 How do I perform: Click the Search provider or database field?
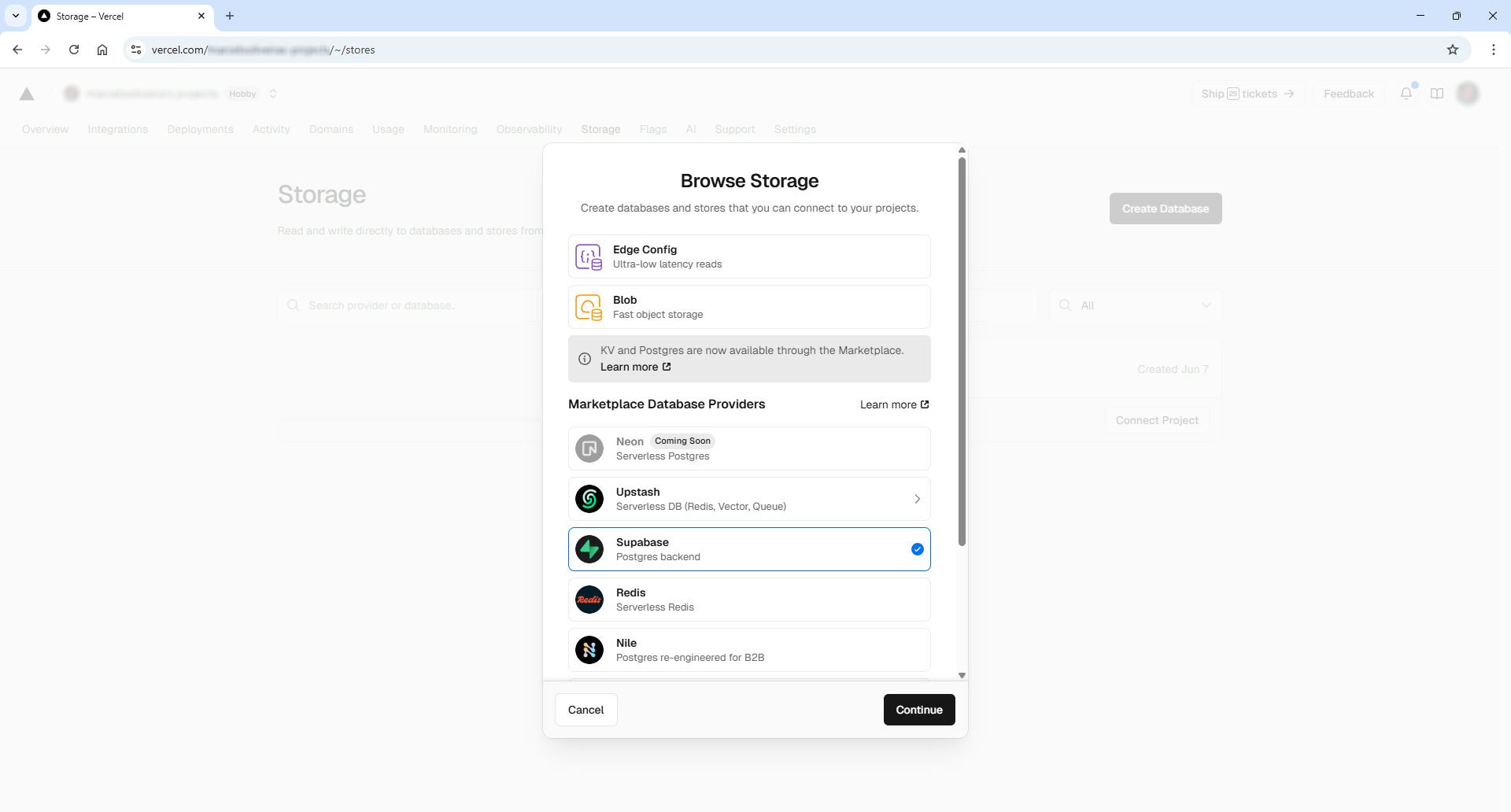click(x=409, y=305)
